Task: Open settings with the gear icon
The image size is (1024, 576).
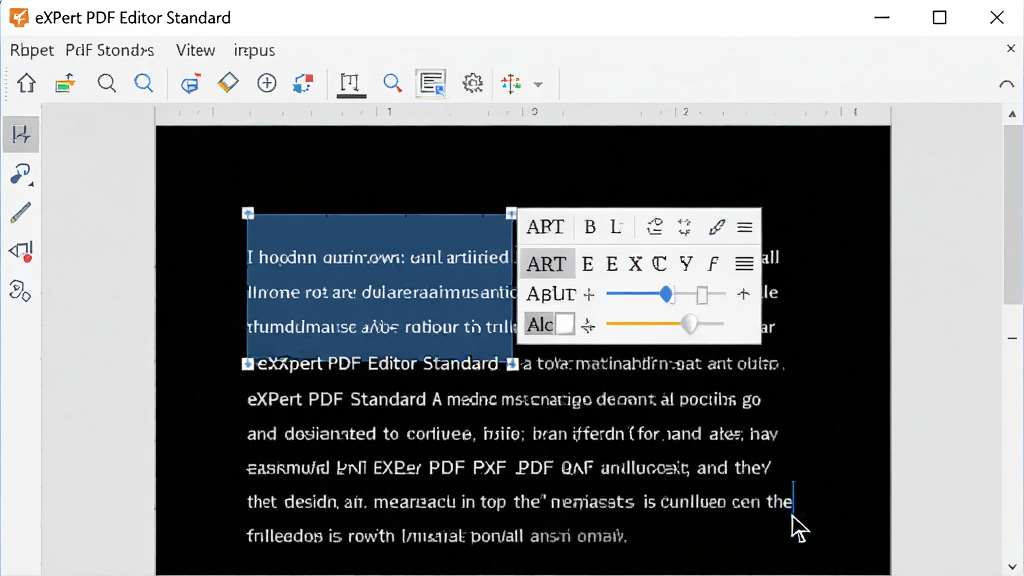Action: [x=472, y=84]
